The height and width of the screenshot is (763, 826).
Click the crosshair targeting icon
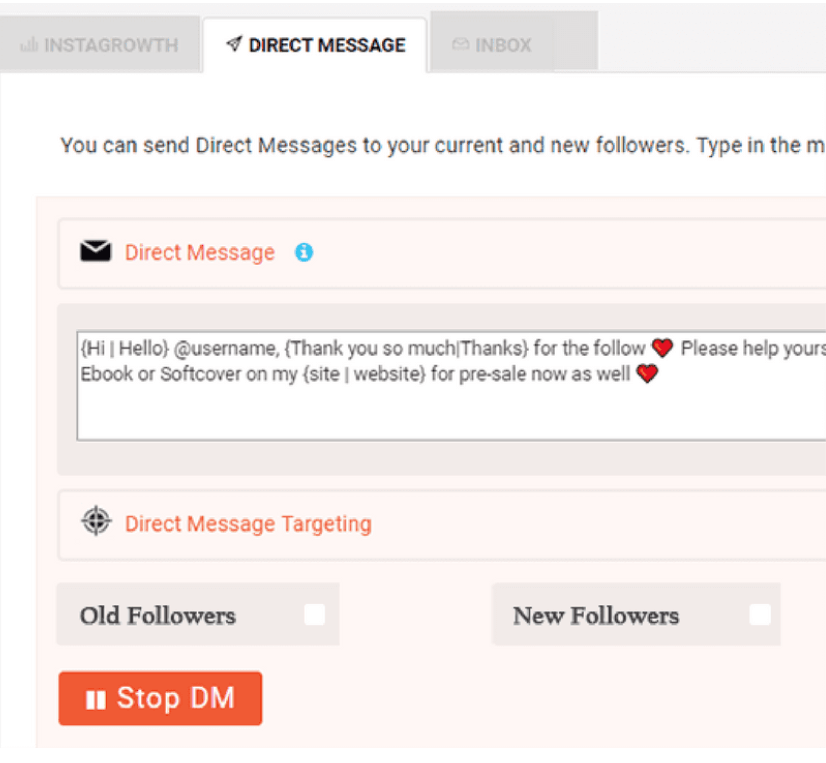96,522
